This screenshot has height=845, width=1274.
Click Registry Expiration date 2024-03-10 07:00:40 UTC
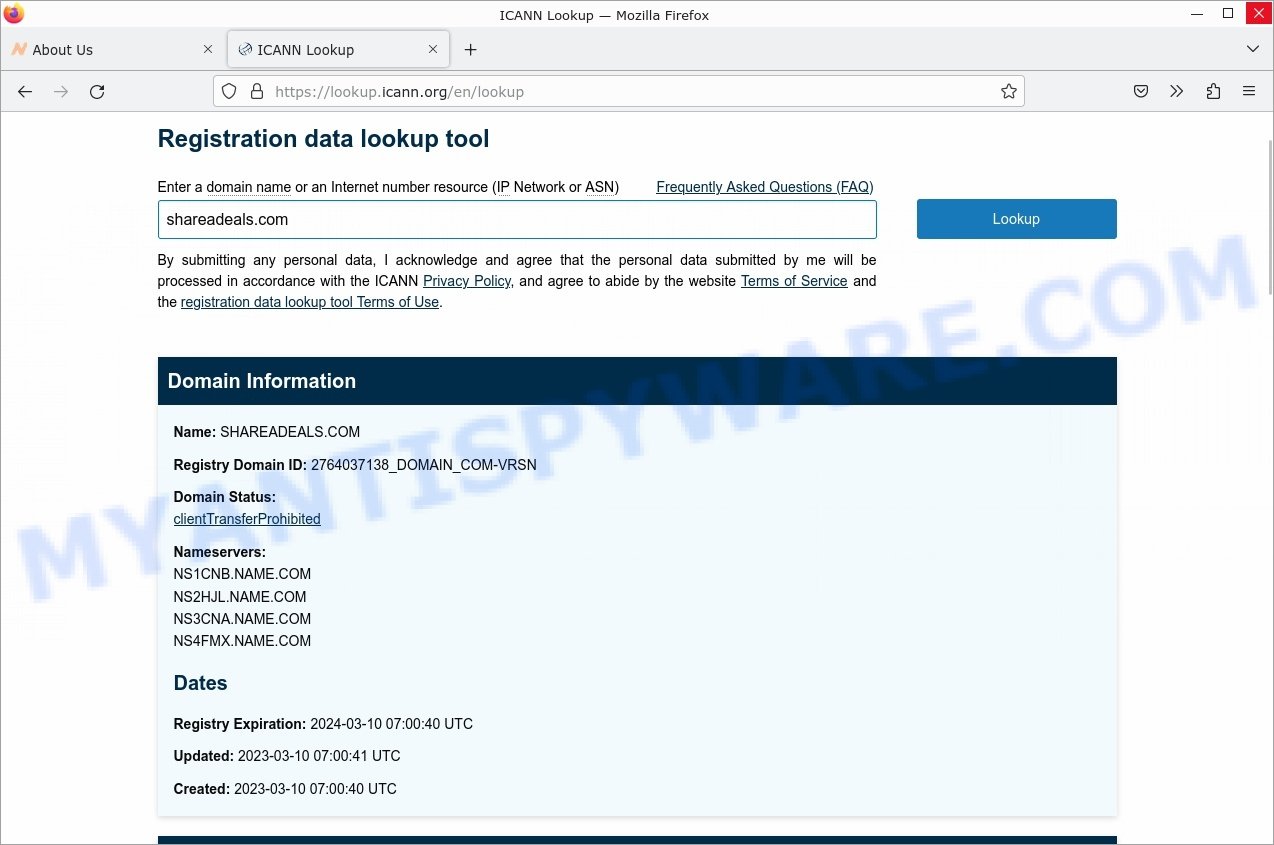(391, 724)
